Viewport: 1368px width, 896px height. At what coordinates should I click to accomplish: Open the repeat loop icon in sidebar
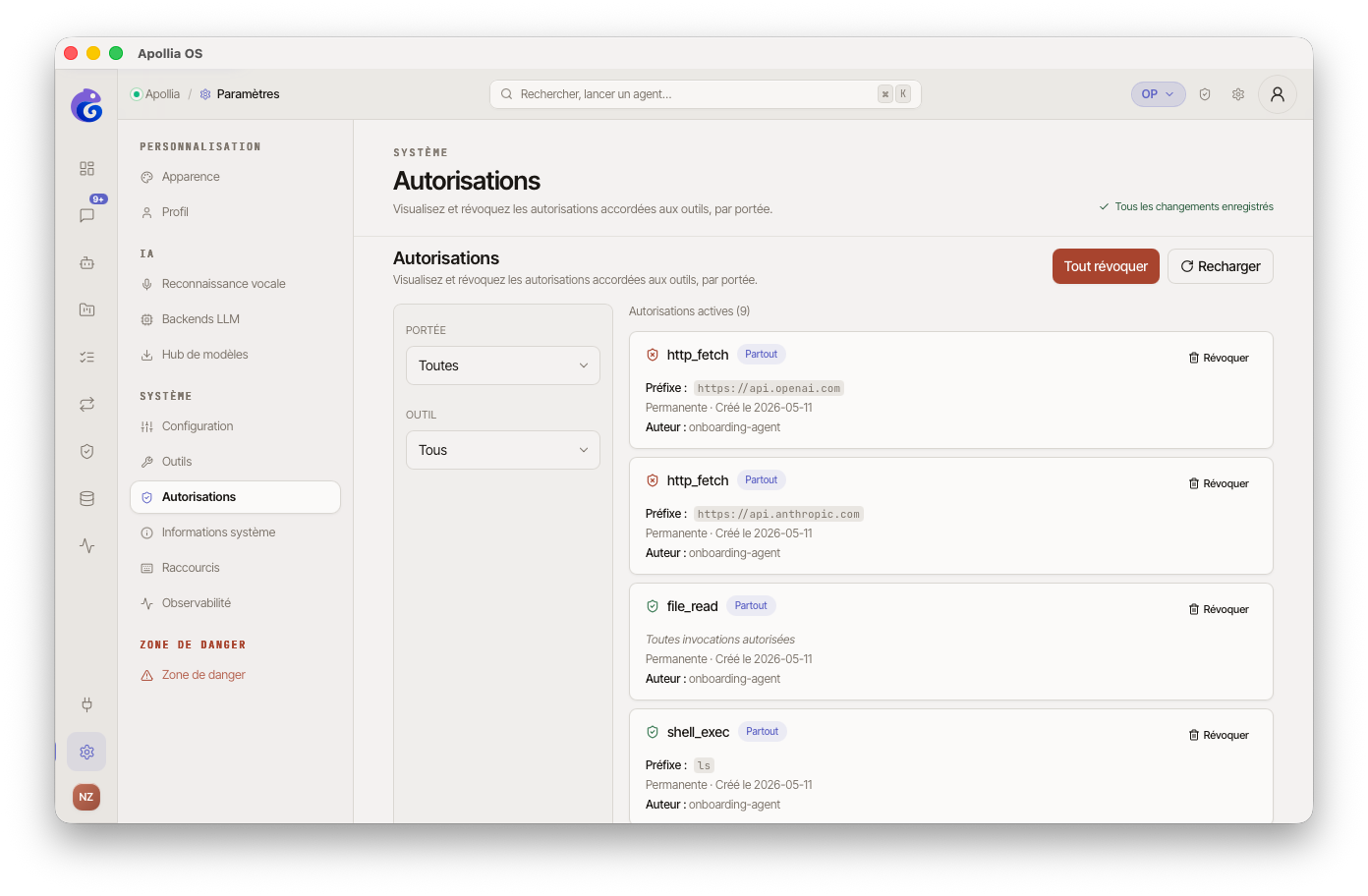click(x=86, y=404)
